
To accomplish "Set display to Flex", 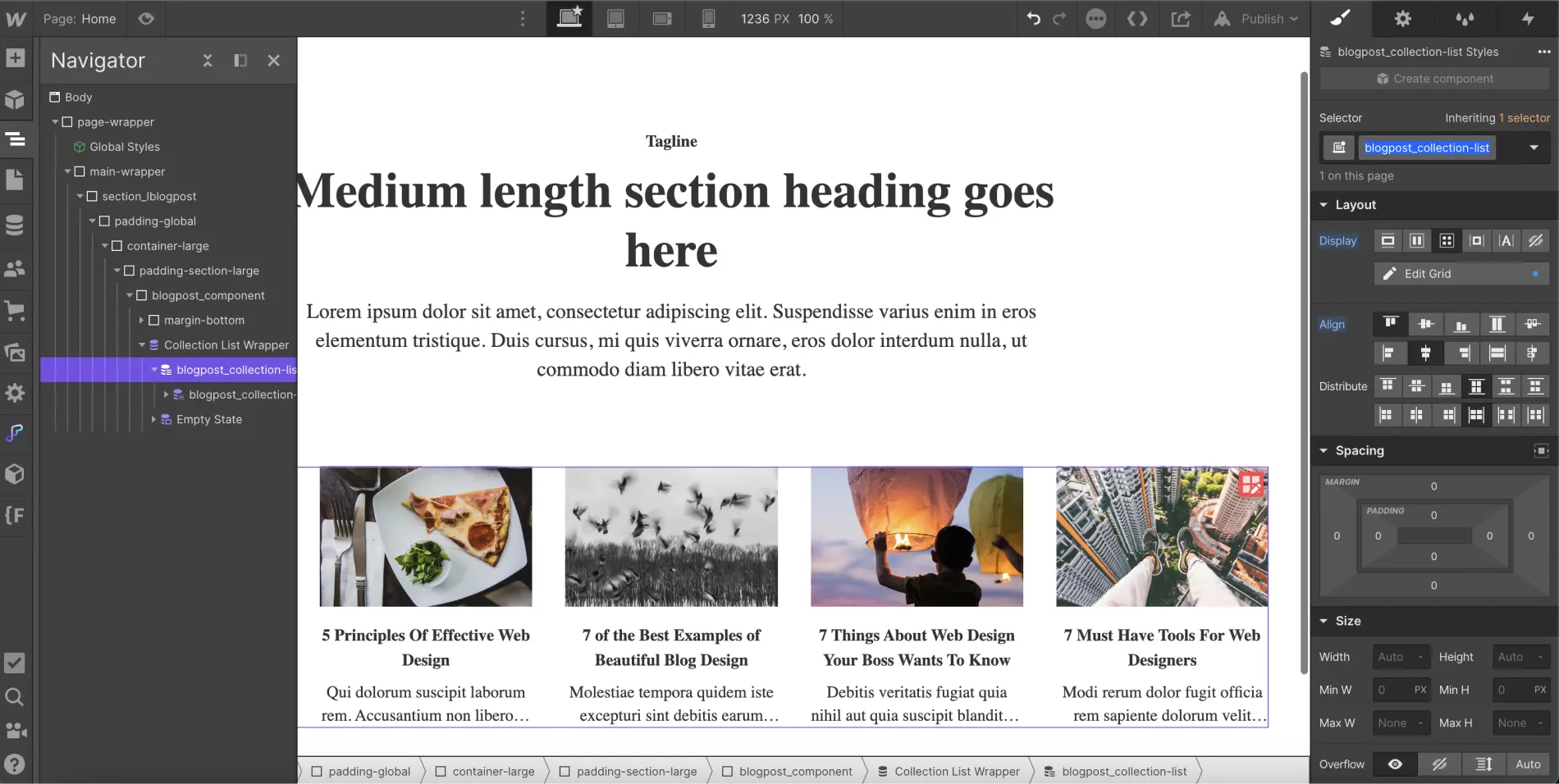I will [1417, 241].
